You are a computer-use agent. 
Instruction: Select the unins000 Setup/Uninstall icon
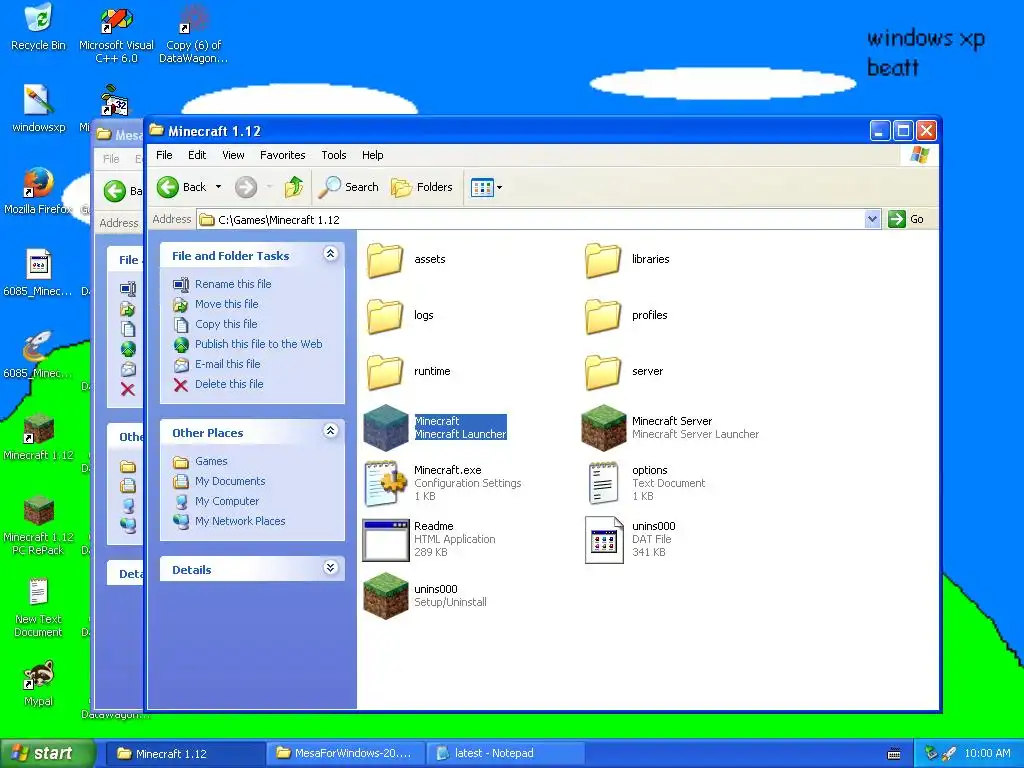coord(385,596)
